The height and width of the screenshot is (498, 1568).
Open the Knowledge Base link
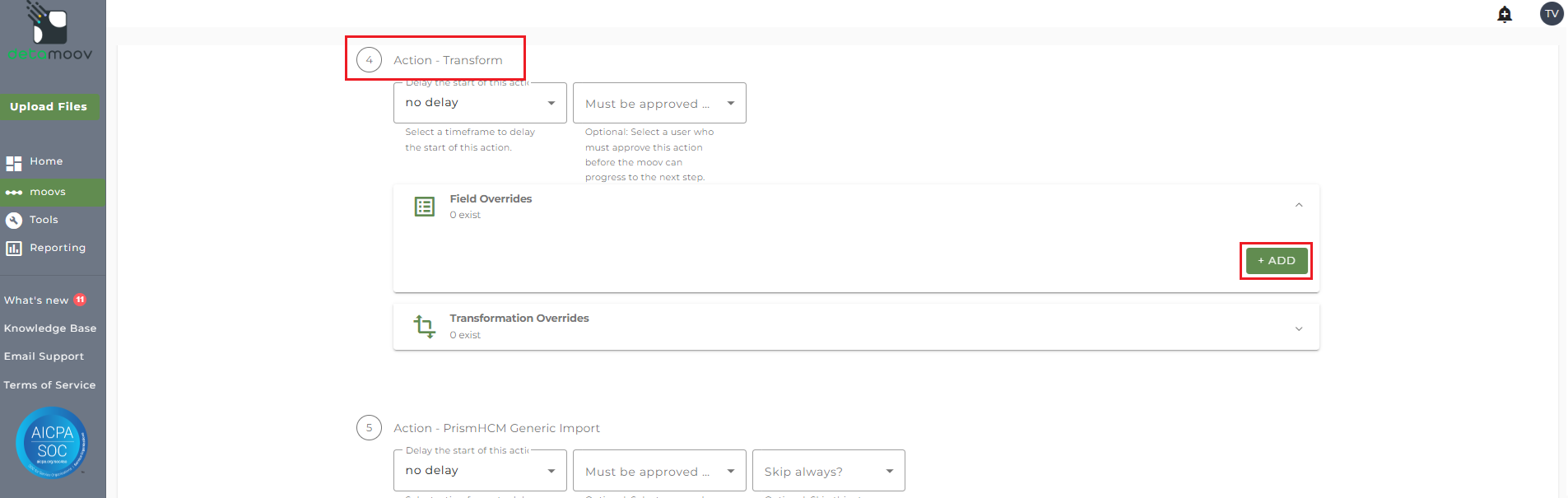(x=50, y=328)
